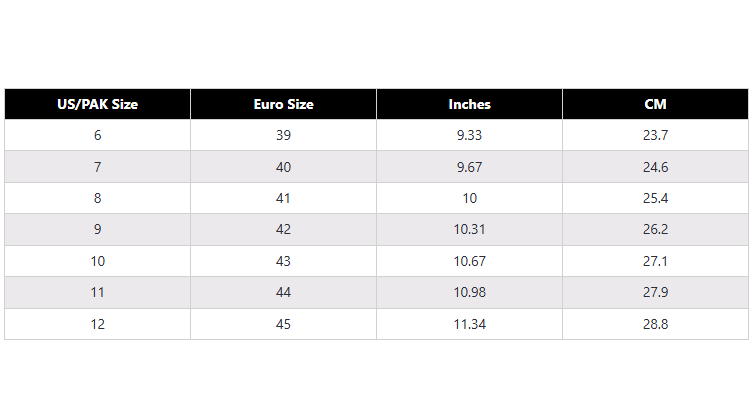Click the 10.98 inches cell

tap(469, 292)
